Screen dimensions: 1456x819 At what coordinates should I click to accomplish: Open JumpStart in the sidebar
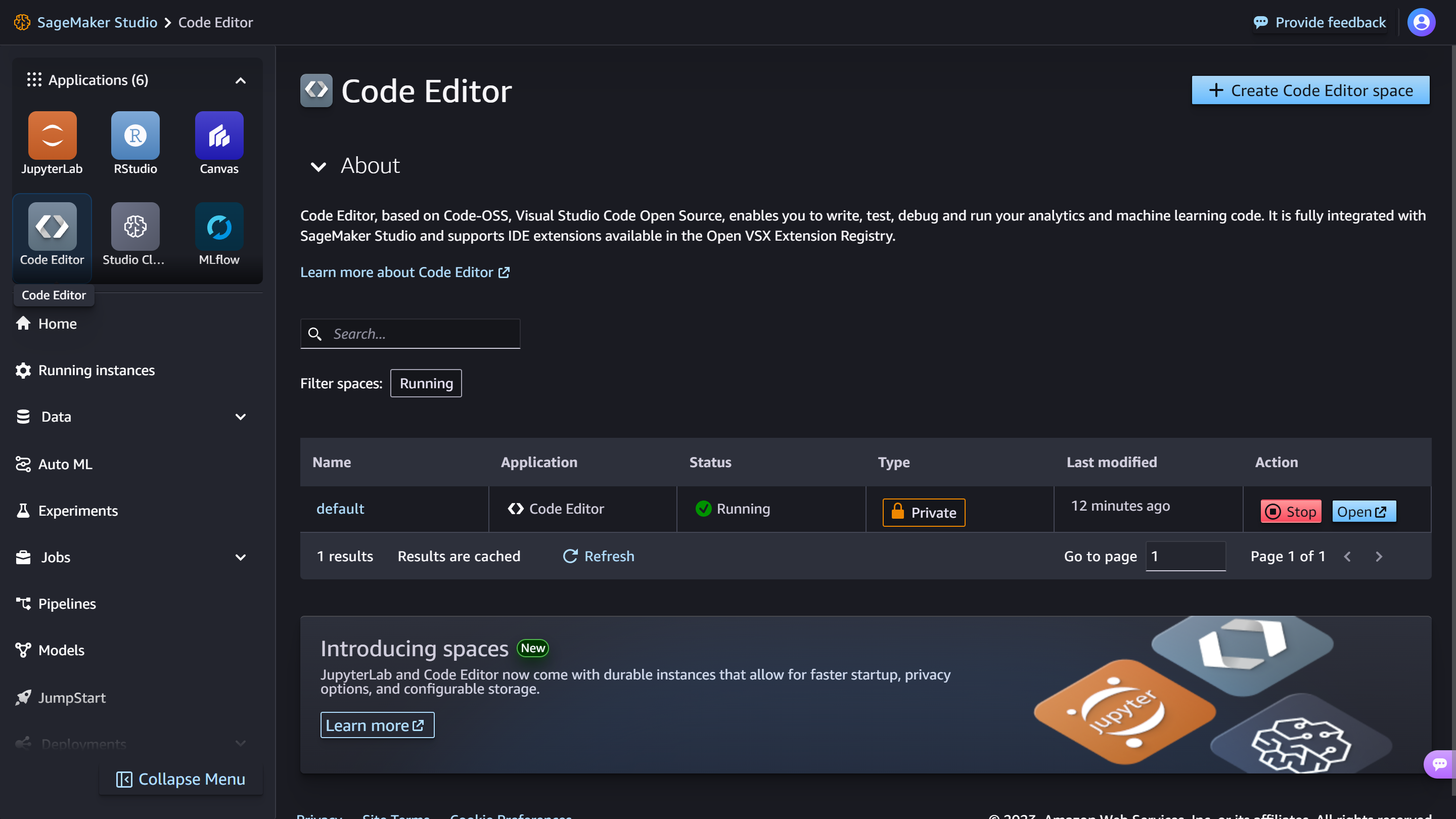[x=72, y=698]
